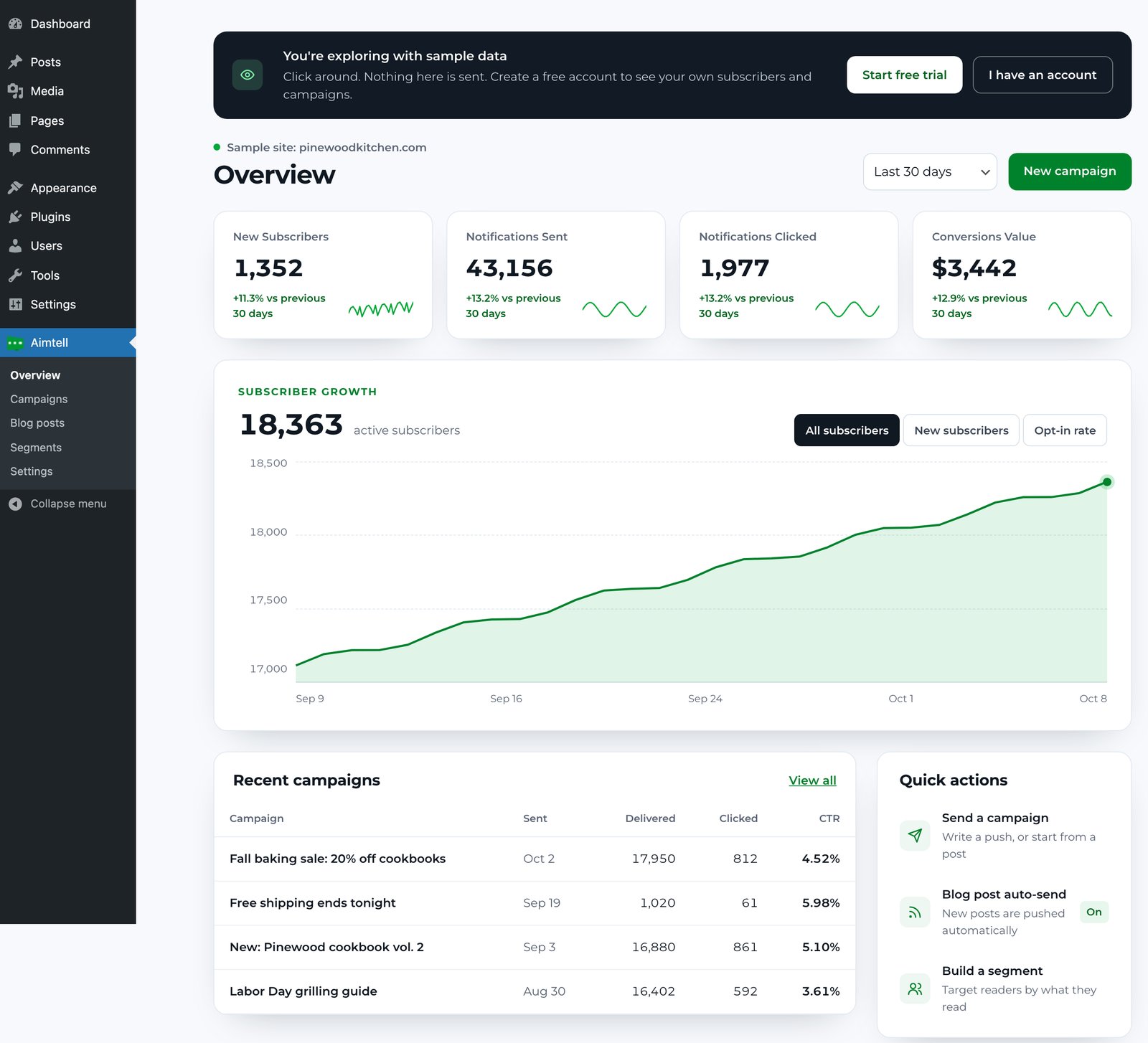Click the 1,352 New Subscribers value
Viewport: 1148px width, 1043px height.
coord(268,268)
